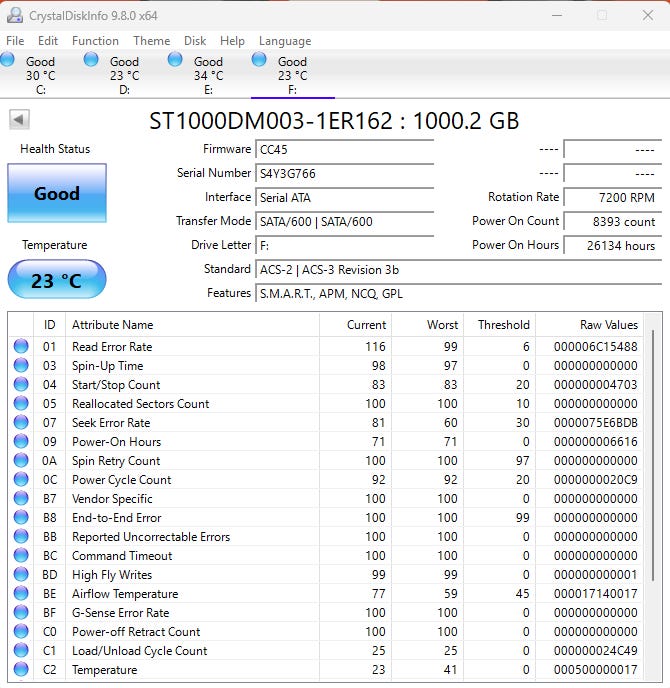Viewport: 670px width, 688px height.
Task: Click status orb for High Fly Writes row
Action: [21, 574]
